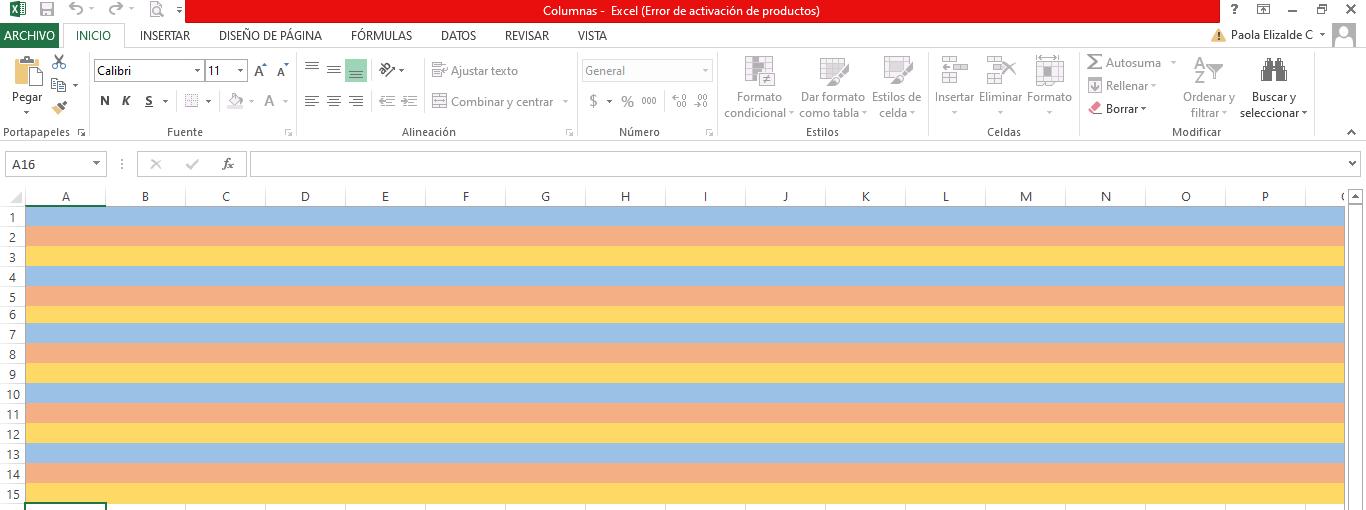Click the Save floppy disk icon
1366x510 pixels.
click(46, 10)
